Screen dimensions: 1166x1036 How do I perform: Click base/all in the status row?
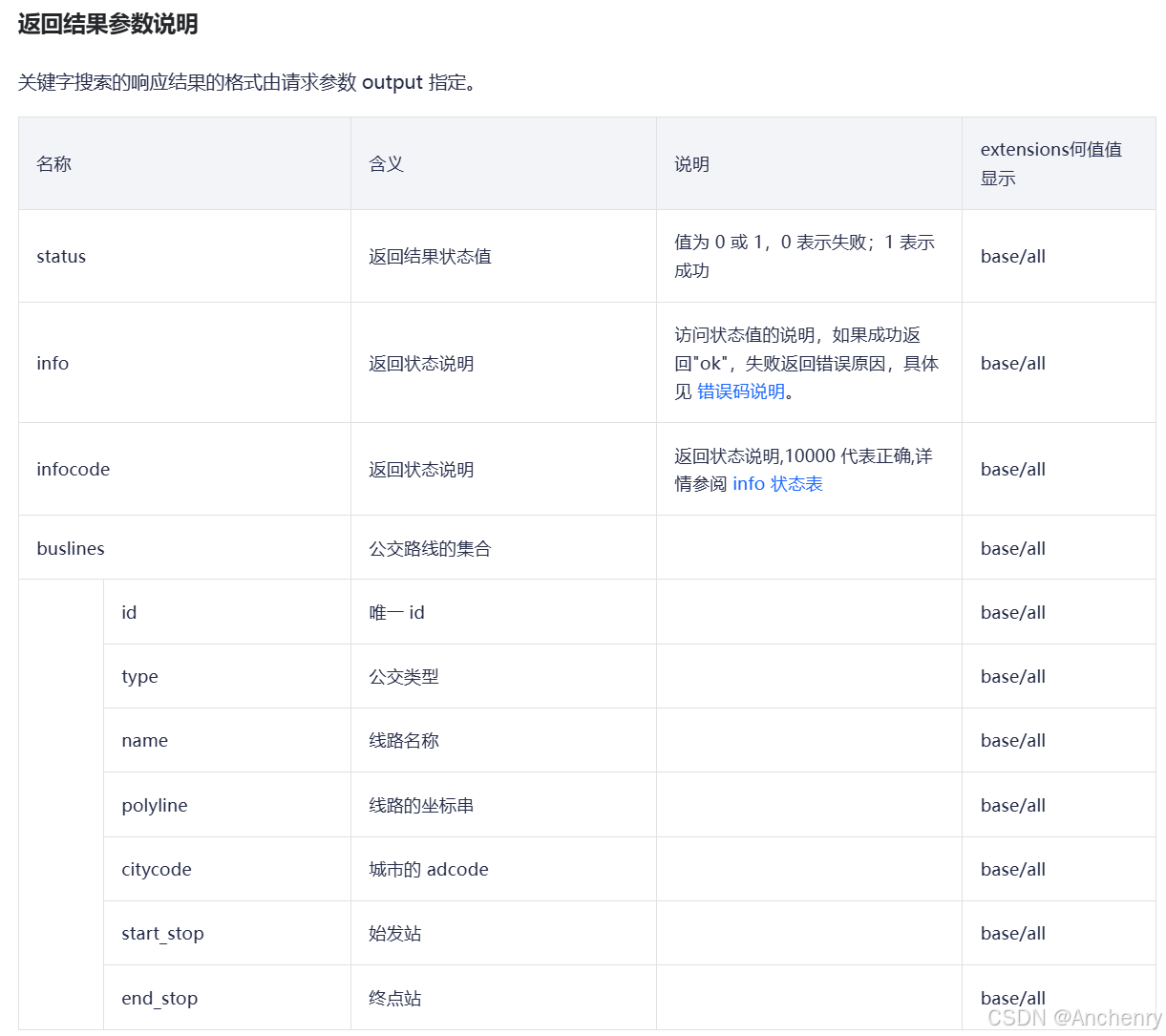point(1013,256)
